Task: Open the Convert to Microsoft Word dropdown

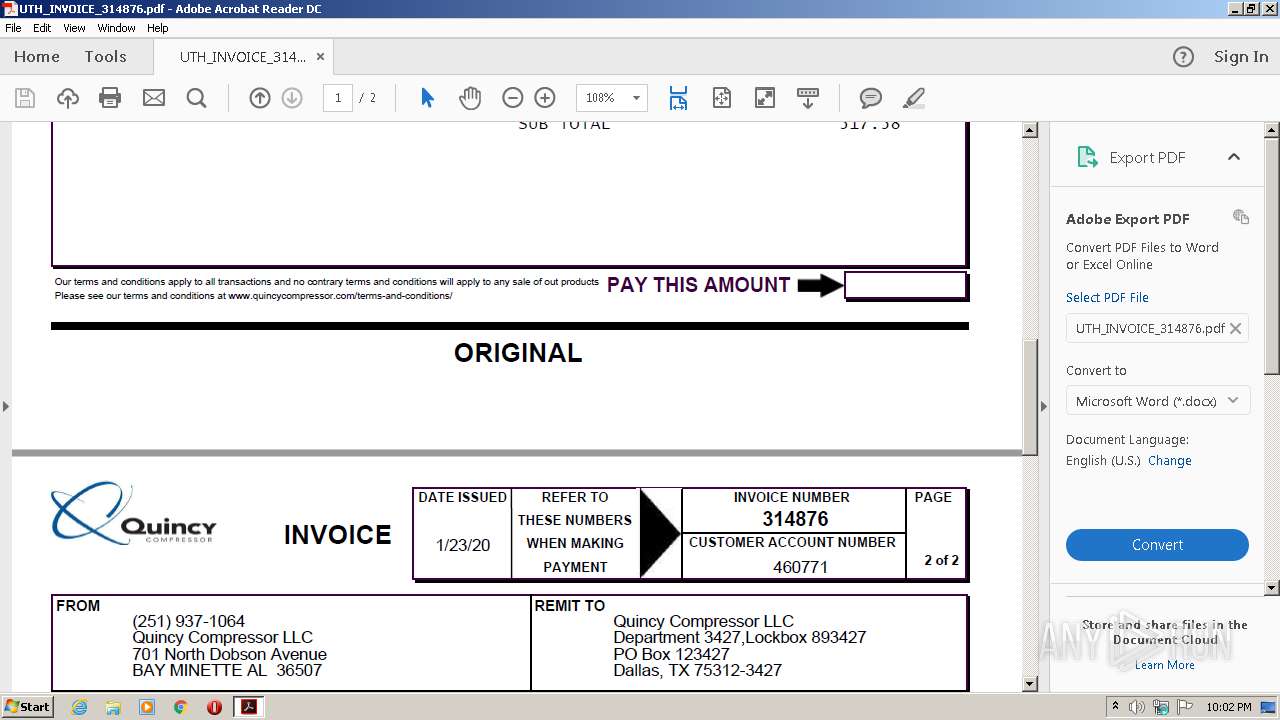Action: pyautogui.click(x=1157, y=401)
